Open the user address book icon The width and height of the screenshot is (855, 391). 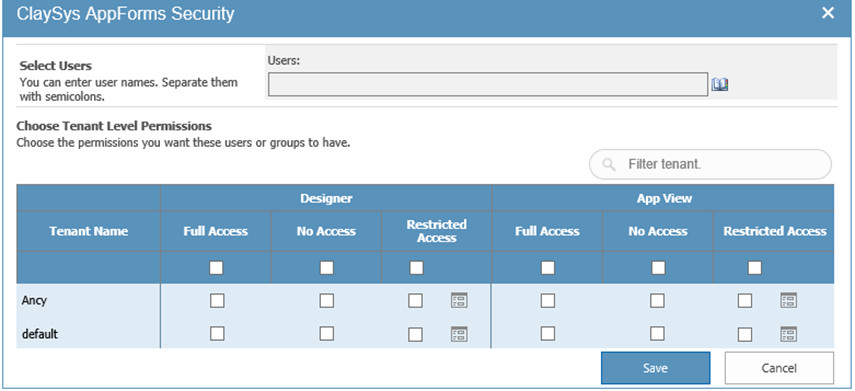[x=720, y=85]
